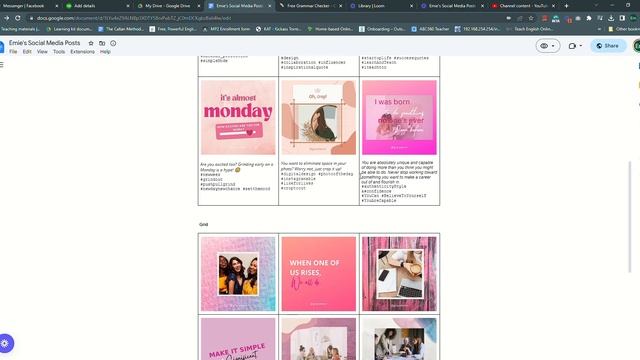Click the Grid heading text
640x360 pixels.
pos(204,224)
